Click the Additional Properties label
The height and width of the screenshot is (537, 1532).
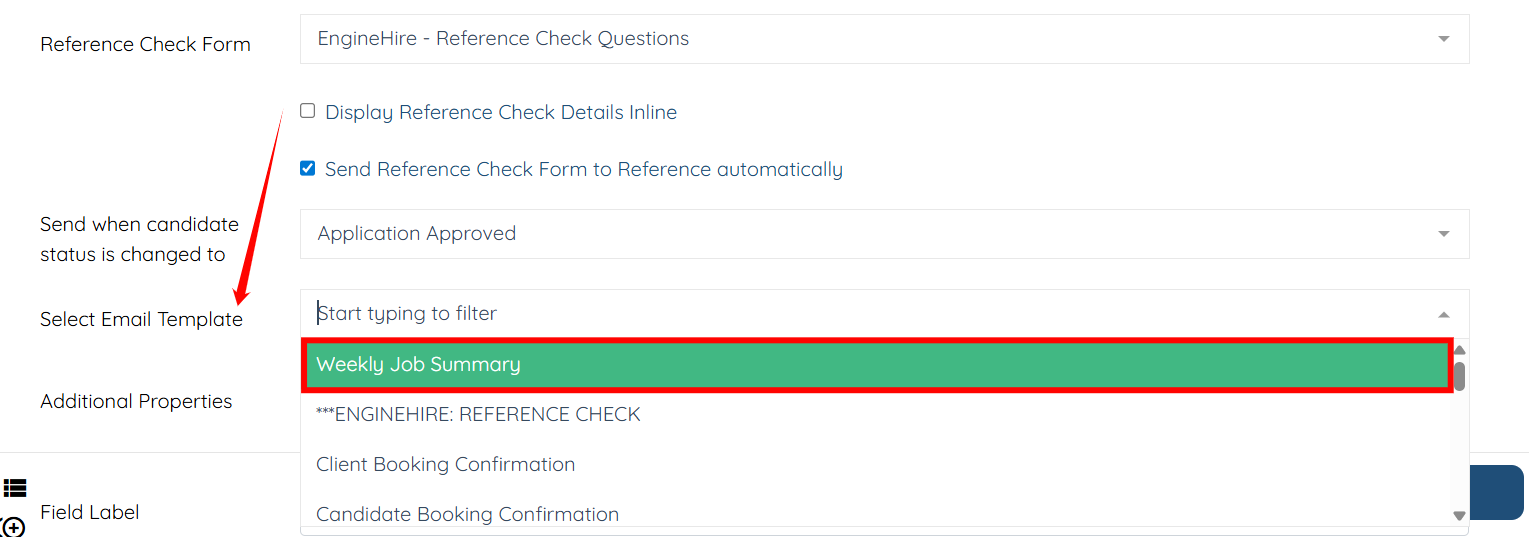click(x=136, y=401)
